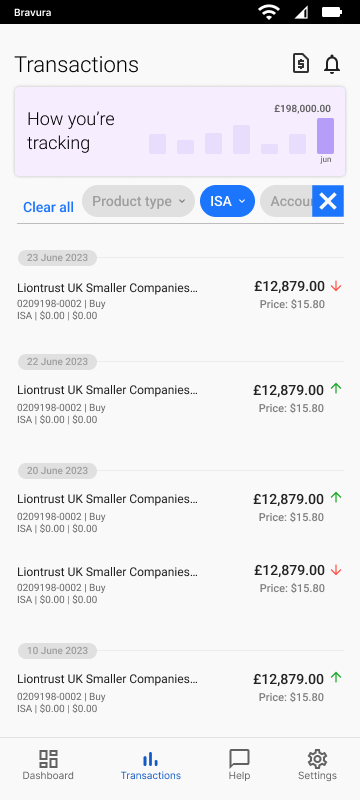Select the Transactions bar chart icon

(x=150, y=759)
